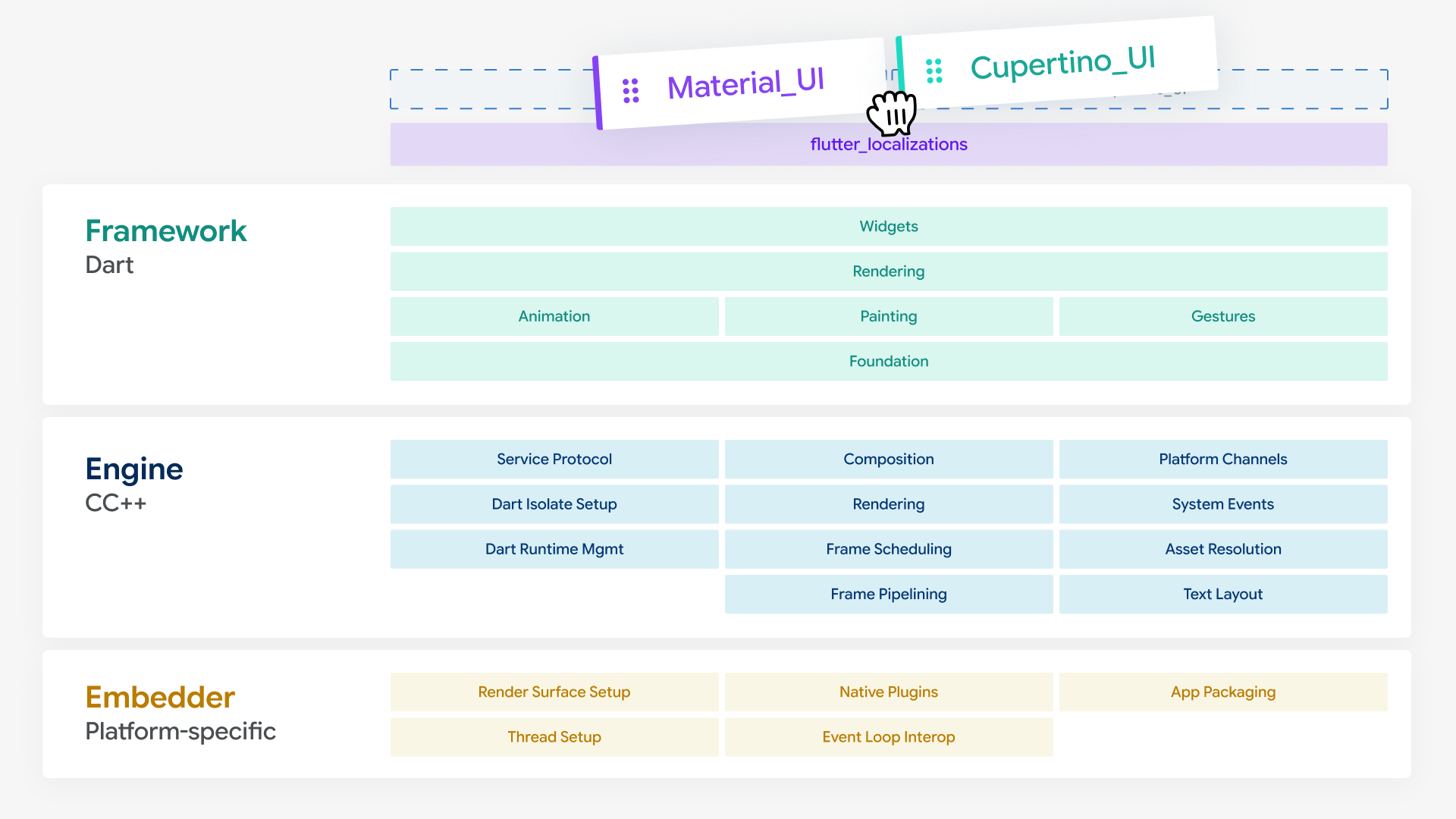
Task: Click the CC++ subtitle
Action: click(115, 503)
